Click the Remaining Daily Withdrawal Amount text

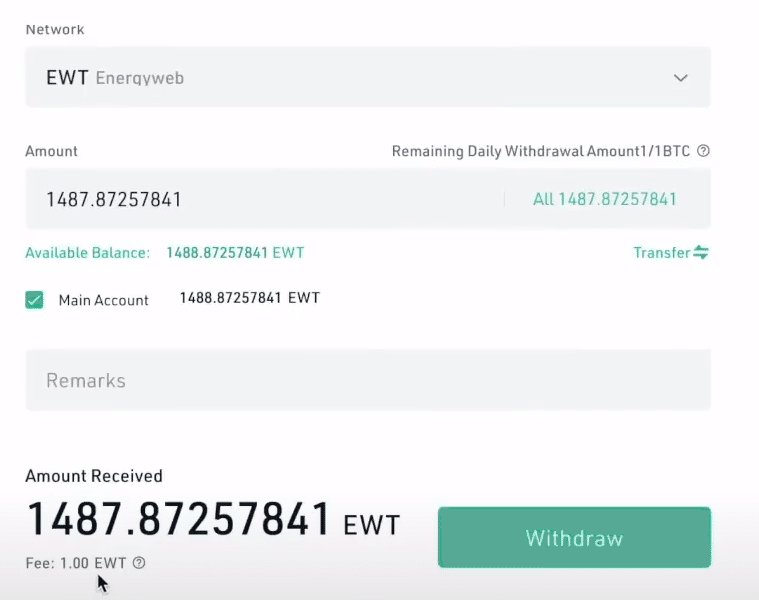[542, 151]
